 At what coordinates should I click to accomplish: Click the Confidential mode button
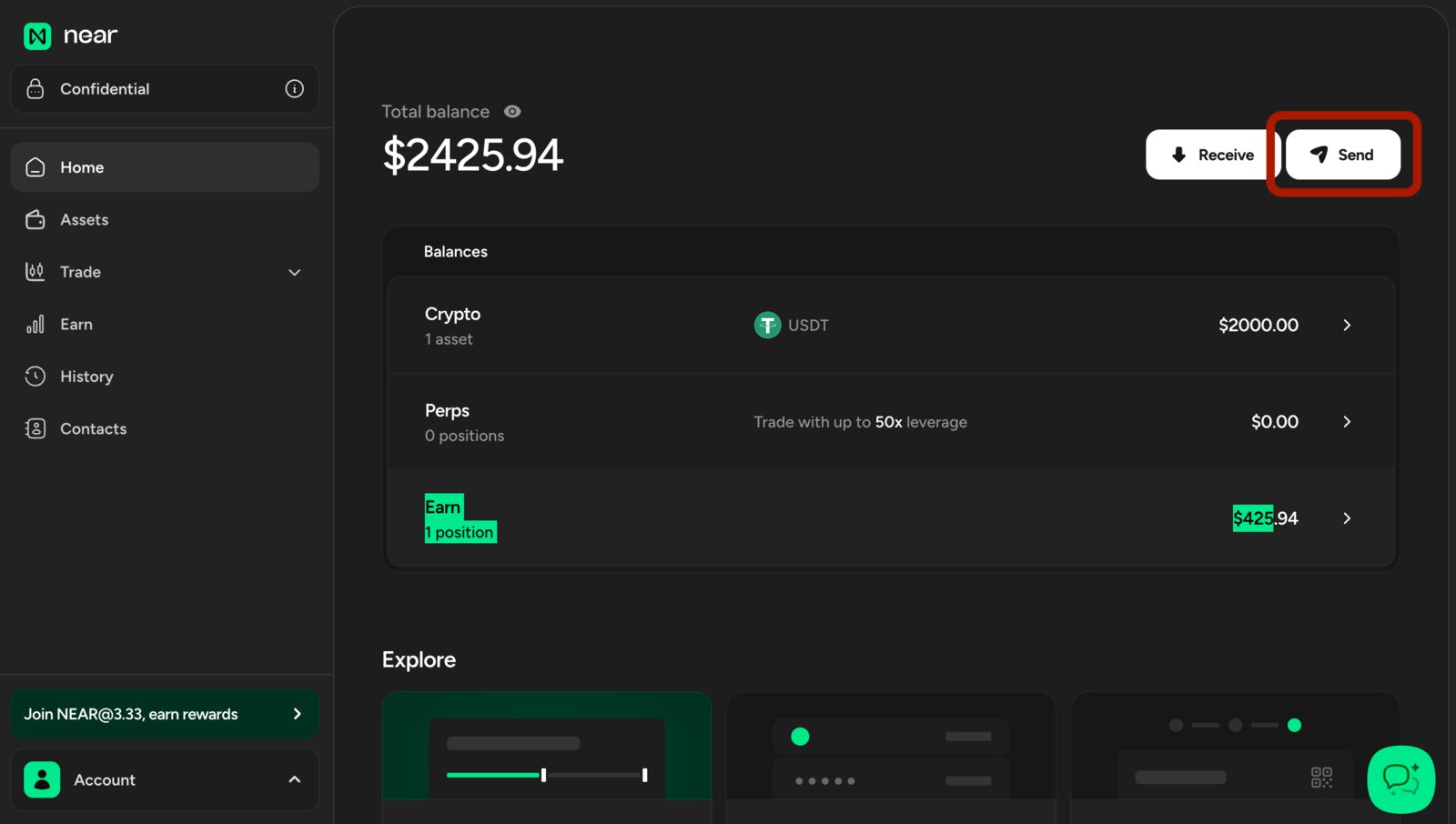click(x=165, y=88)
